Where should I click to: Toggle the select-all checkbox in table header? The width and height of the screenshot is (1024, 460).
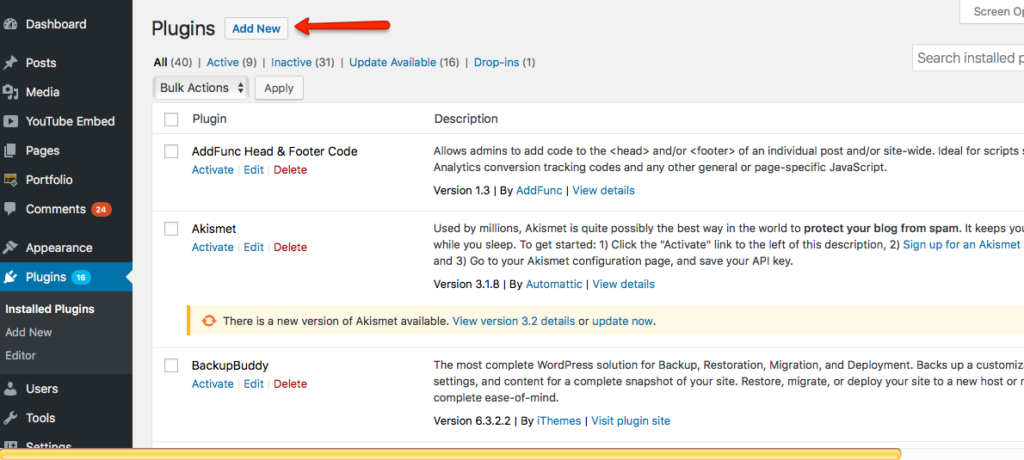[171, 119]
